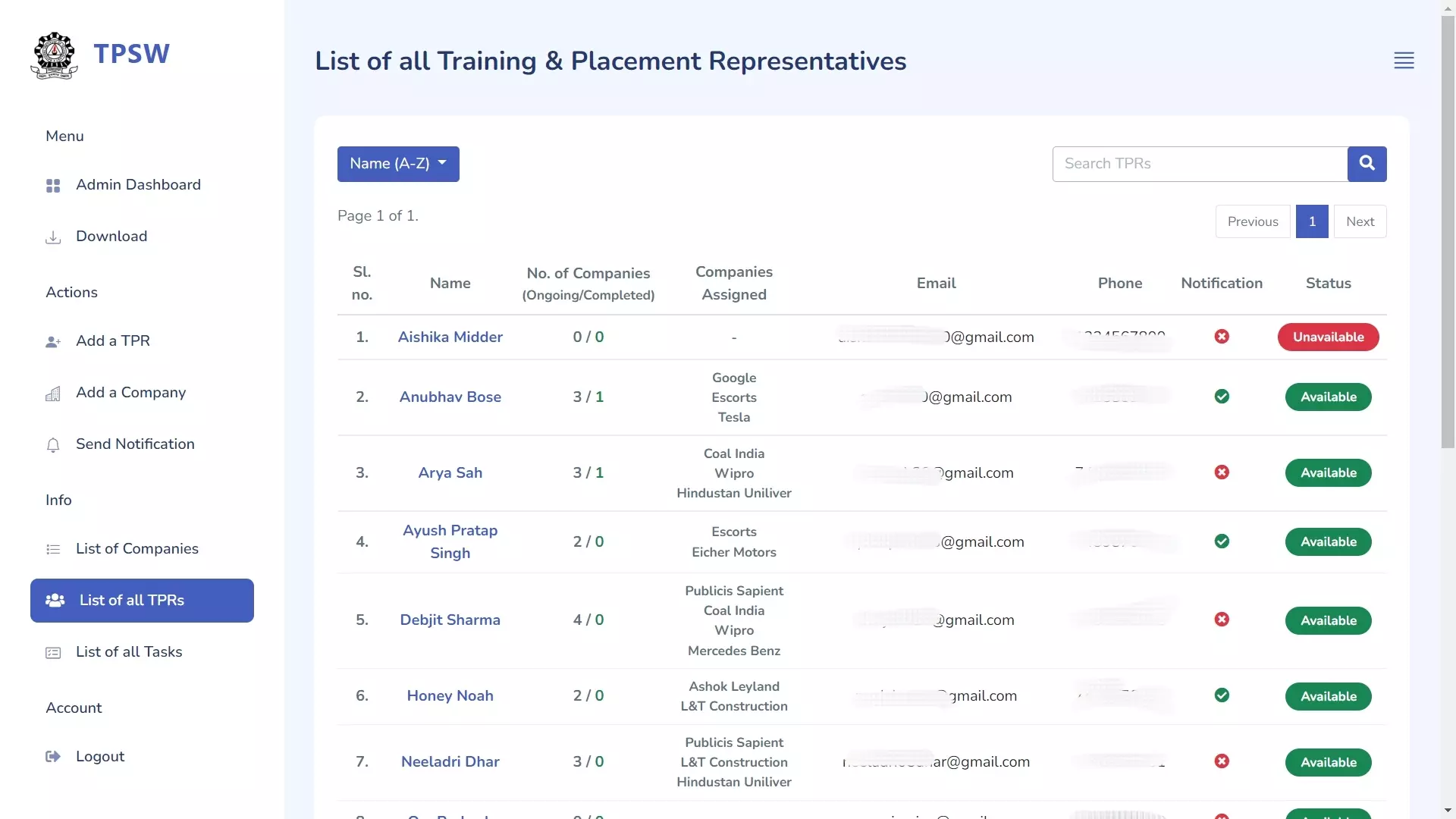Click the Send Notification icon

(x=53, y=443)
